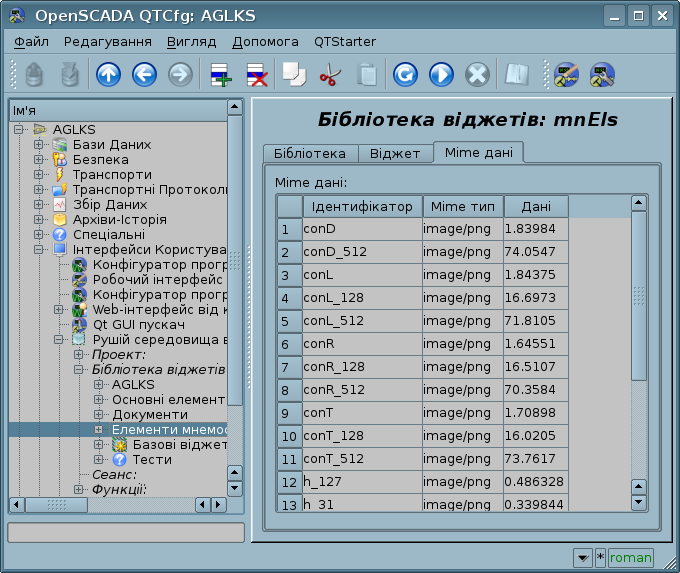Add a new item with the green plus icon
The height and width of the screenshot is (573, 680).
pyautogui.click(x=221, y=75)
